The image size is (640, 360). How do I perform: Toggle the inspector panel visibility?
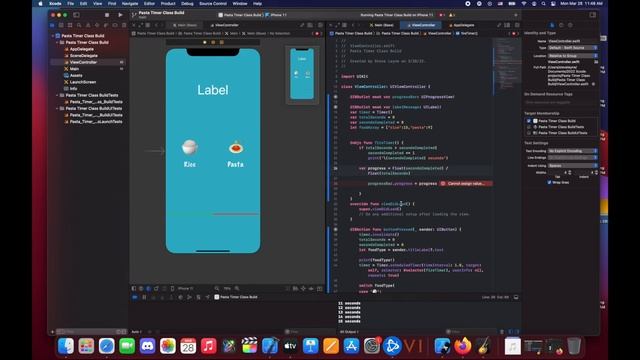tap(593, 15)
